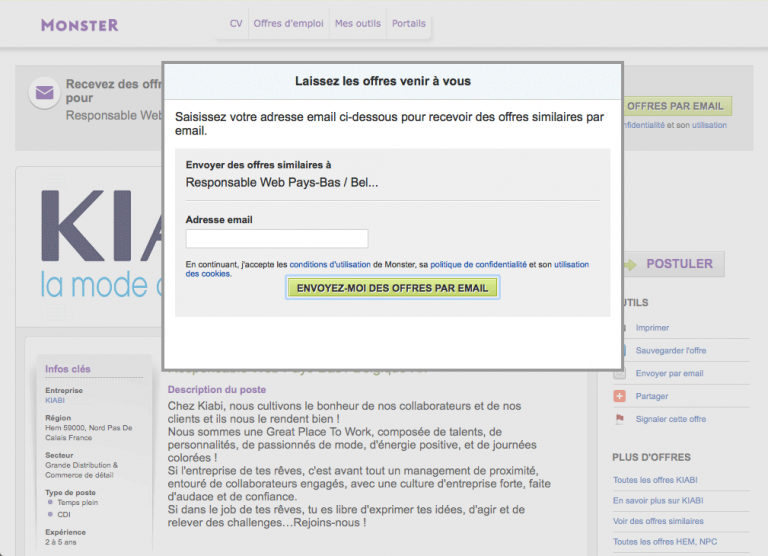Open the Mes outils menu
Image resolution: width=768 pixels, height=556 pixels.
[x=358, y=24]
